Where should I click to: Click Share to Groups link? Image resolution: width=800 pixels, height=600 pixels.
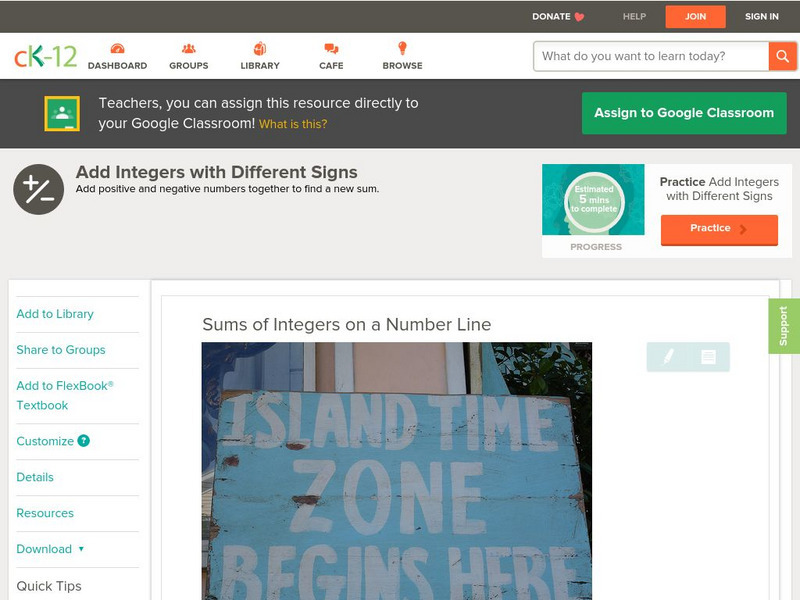(x=61, y=349)
